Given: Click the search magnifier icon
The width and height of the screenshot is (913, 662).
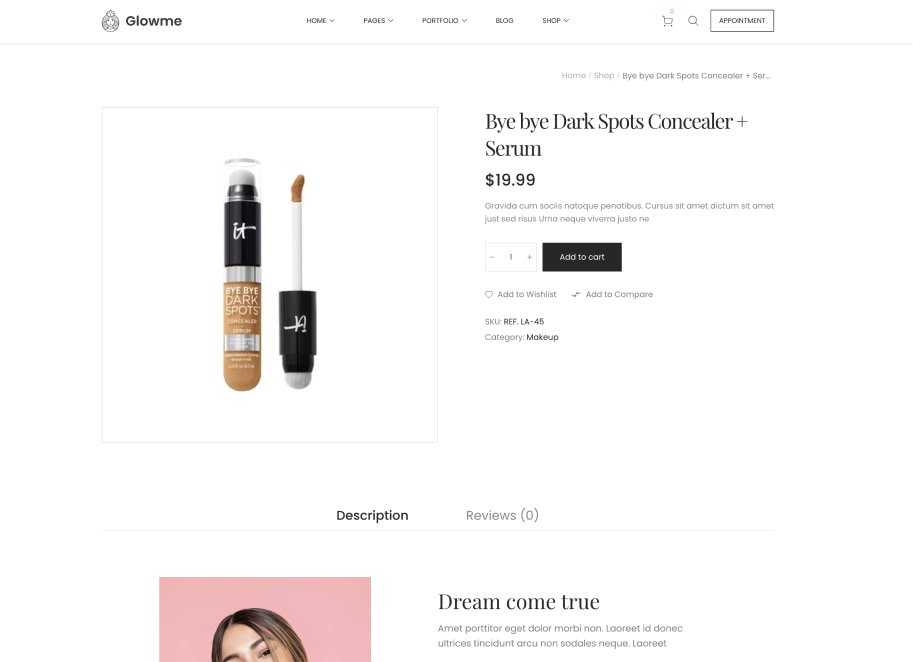Looking at the screenshot, I should (693, 21).
